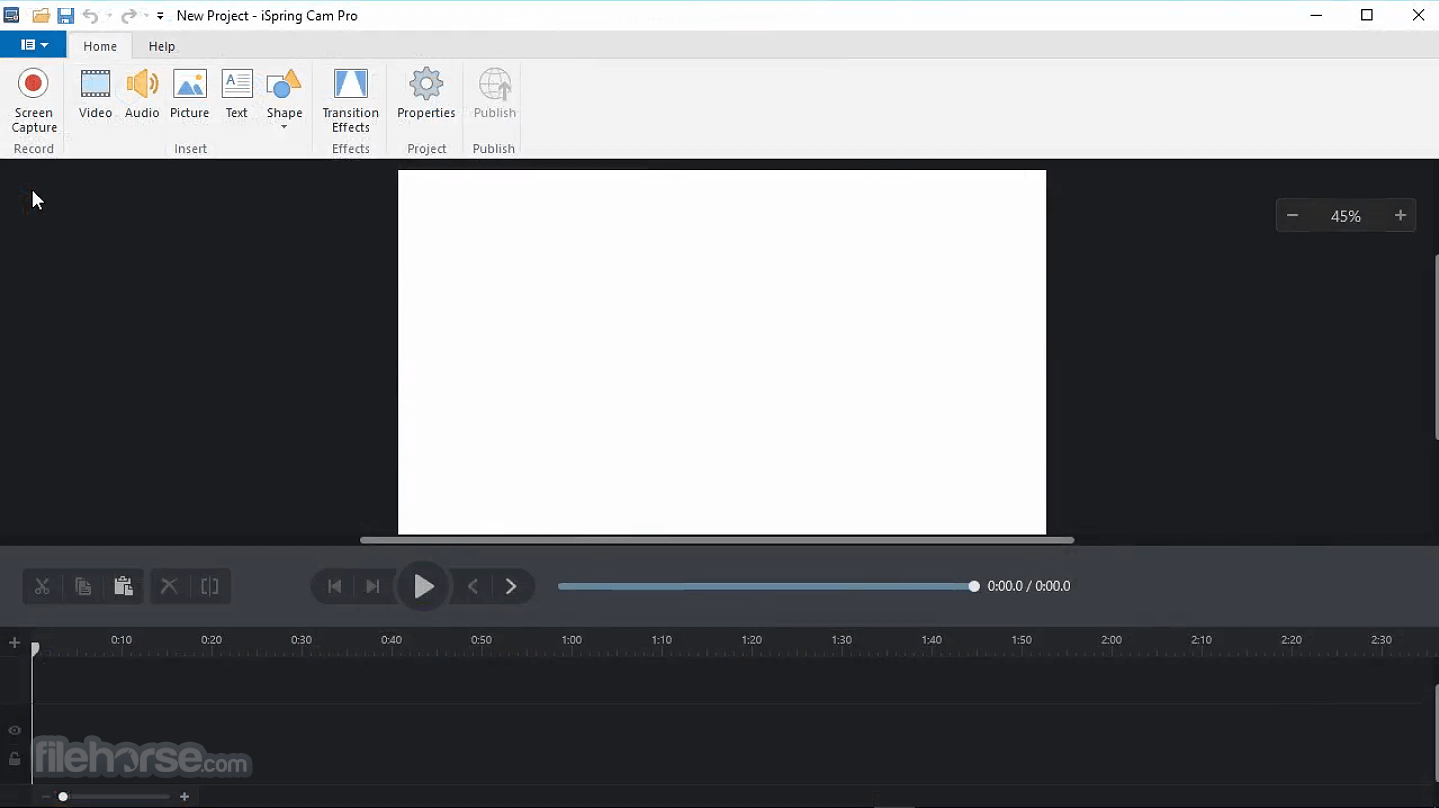
Task: Delete the selected fragment in timeline toolbar
Action: (x=169, y=587)
